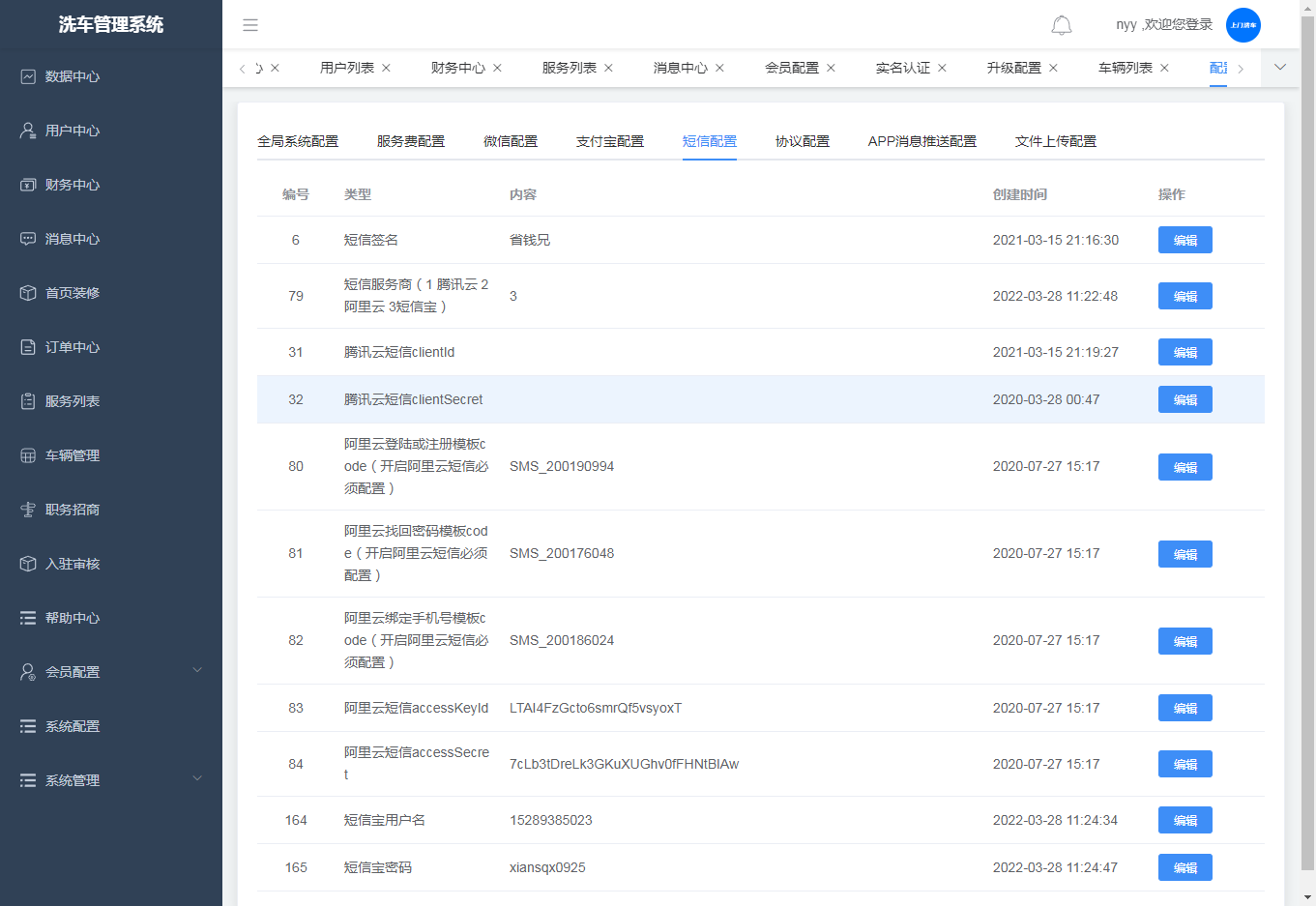This screenshot has width=1316, height=906.
Task: Close the 服务列表 tab
Action: [609, 68]
